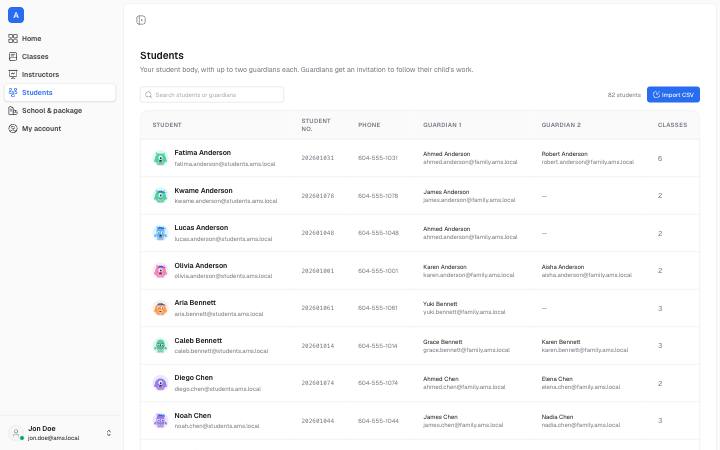
Task: Click fatima.anderson@students.ams.local email
Action: click(x=225, y=164)
